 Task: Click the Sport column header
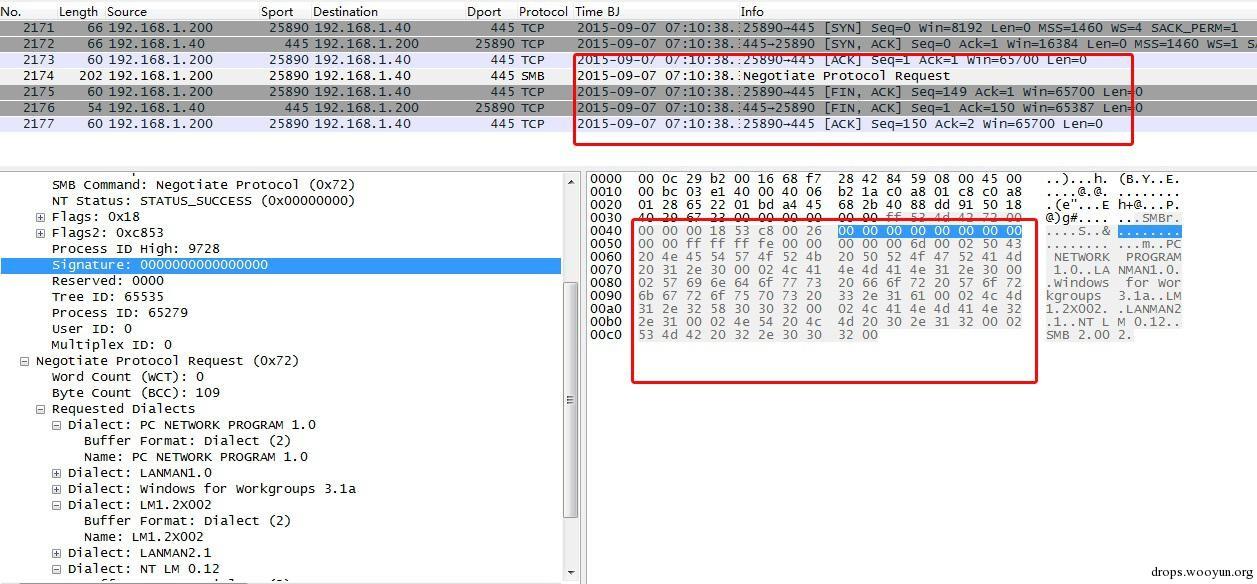pyautogui.click(x=277, y=11)
